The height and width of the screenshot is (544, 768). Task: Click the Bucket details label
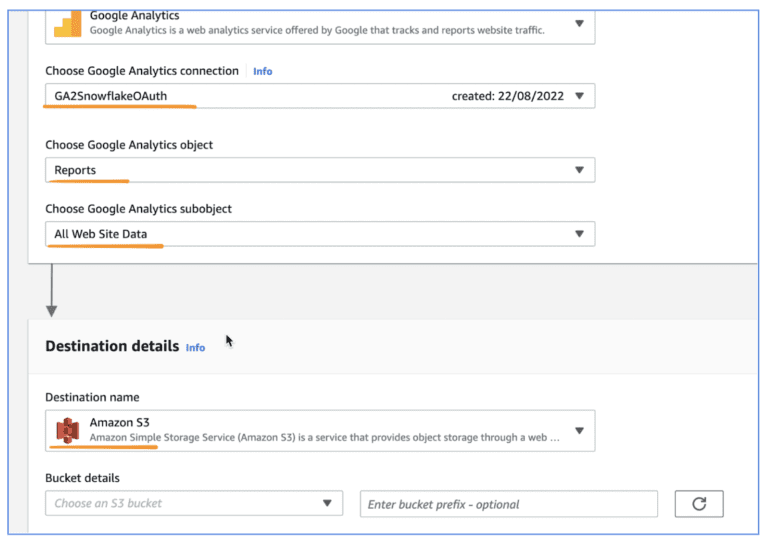(82, 478)
